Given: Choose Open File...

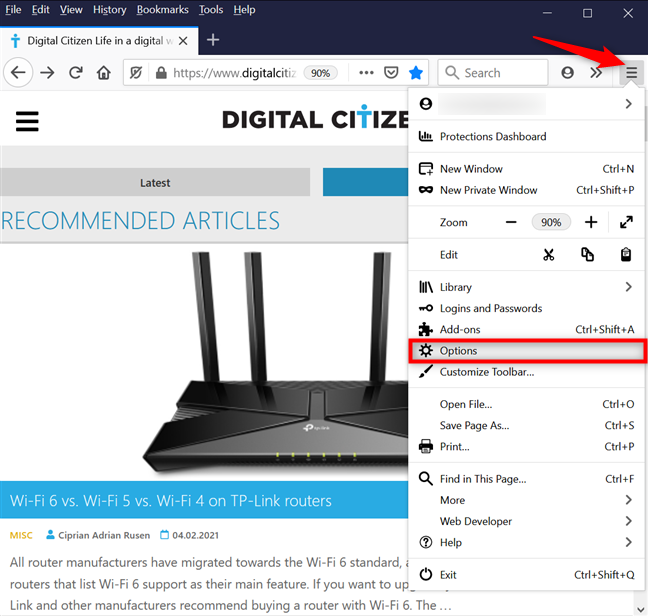Looking at the screenshot, I should [526, 404].
